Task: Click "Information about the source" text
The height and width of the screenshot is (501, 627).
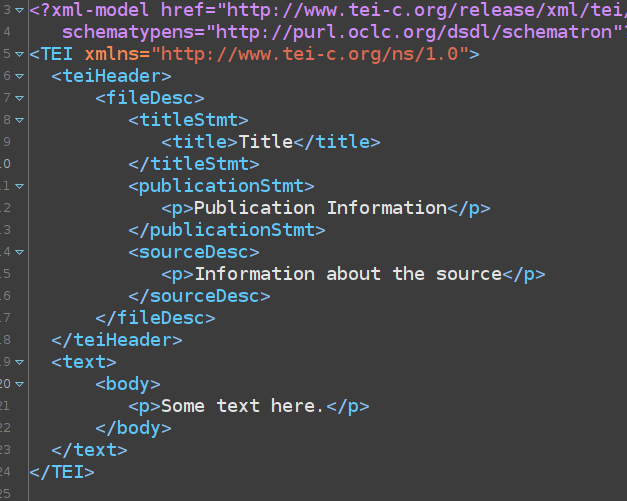Action: tap(347, 274)
